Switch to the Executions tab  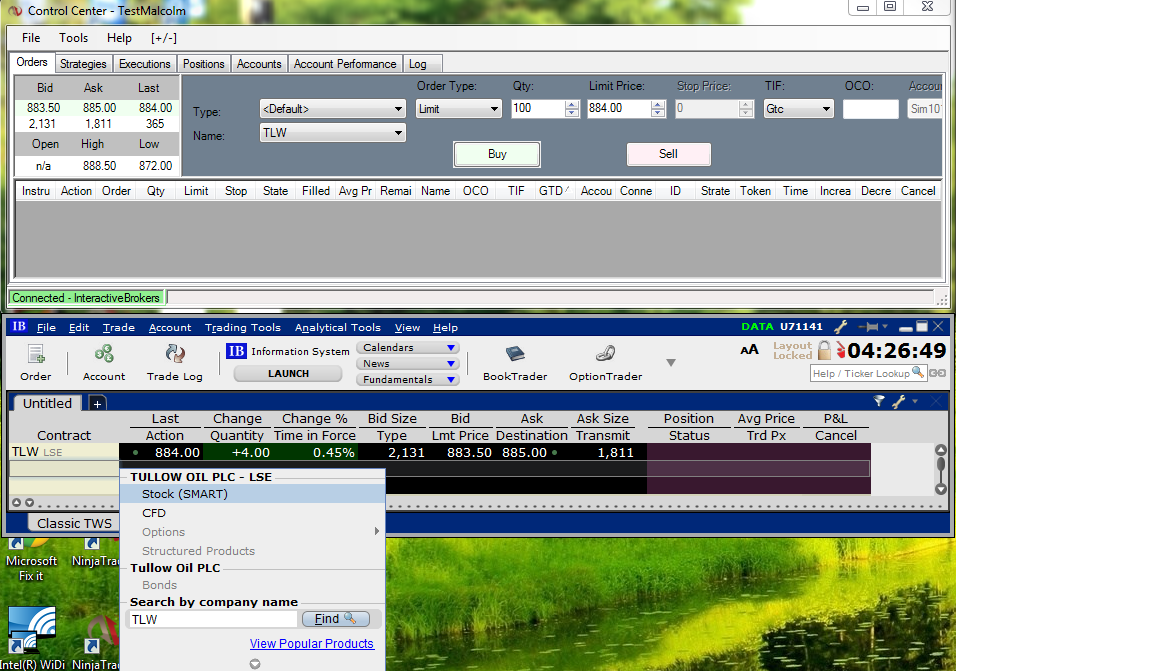[x=145, y=64]
